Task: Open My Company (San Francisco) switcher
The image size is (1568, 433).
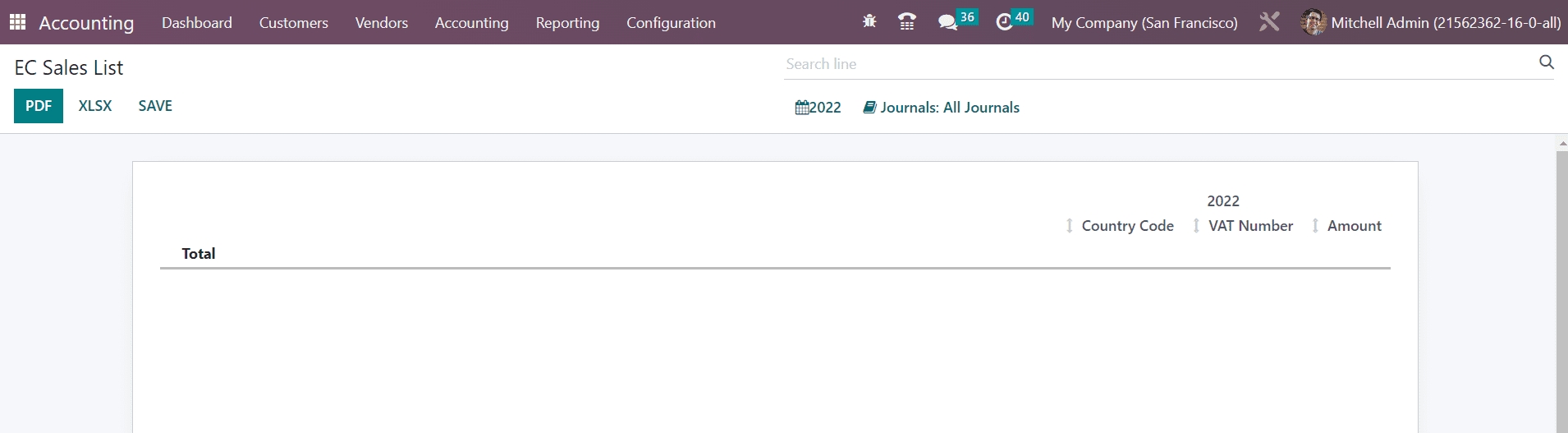Action: pos(1144,23)
